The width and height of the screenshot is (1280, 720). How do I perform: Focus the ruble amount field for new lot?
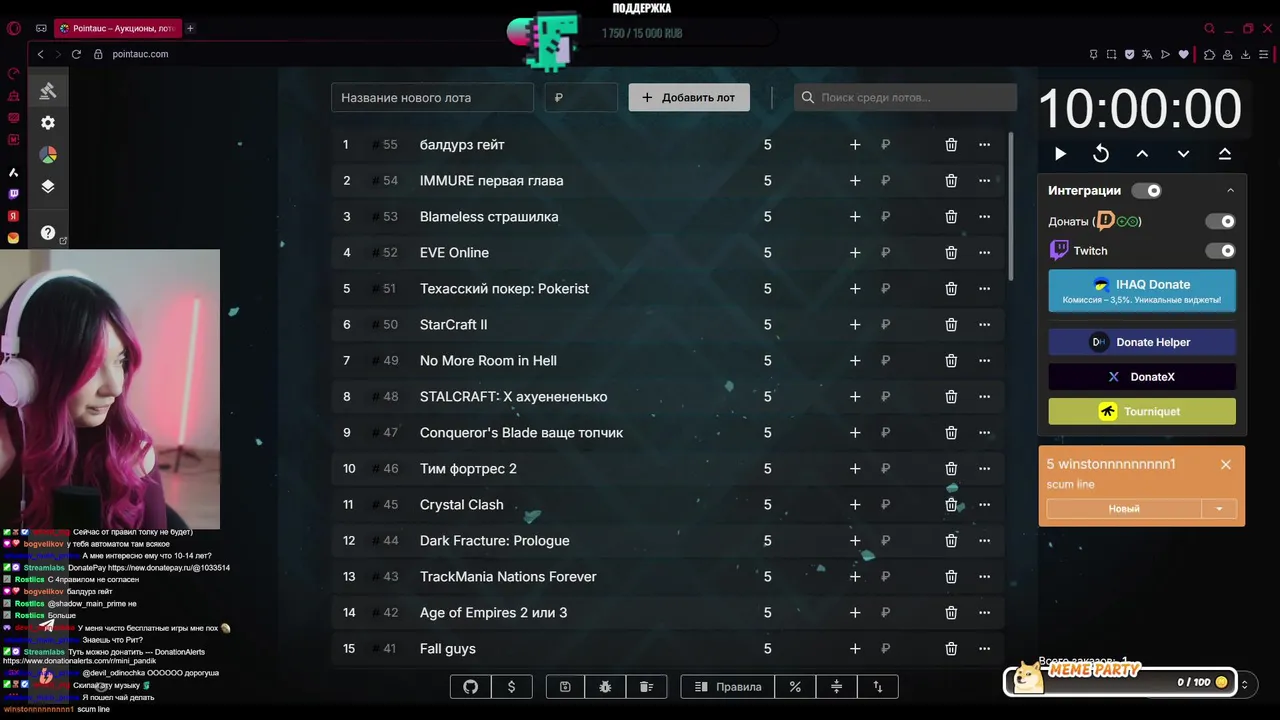(581, 97)
